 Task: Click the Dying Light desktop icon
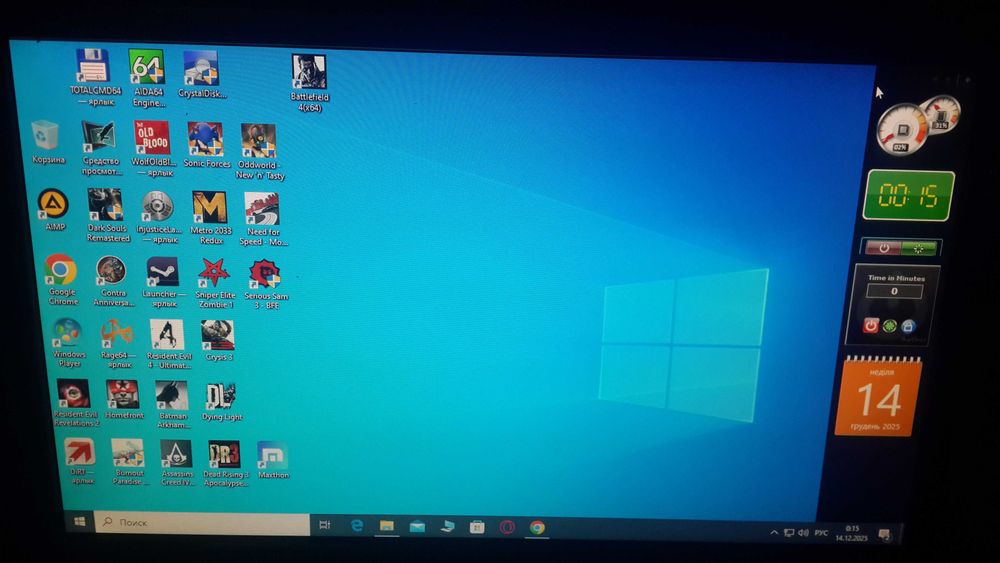pyautogui.click(x=221, y=397)
